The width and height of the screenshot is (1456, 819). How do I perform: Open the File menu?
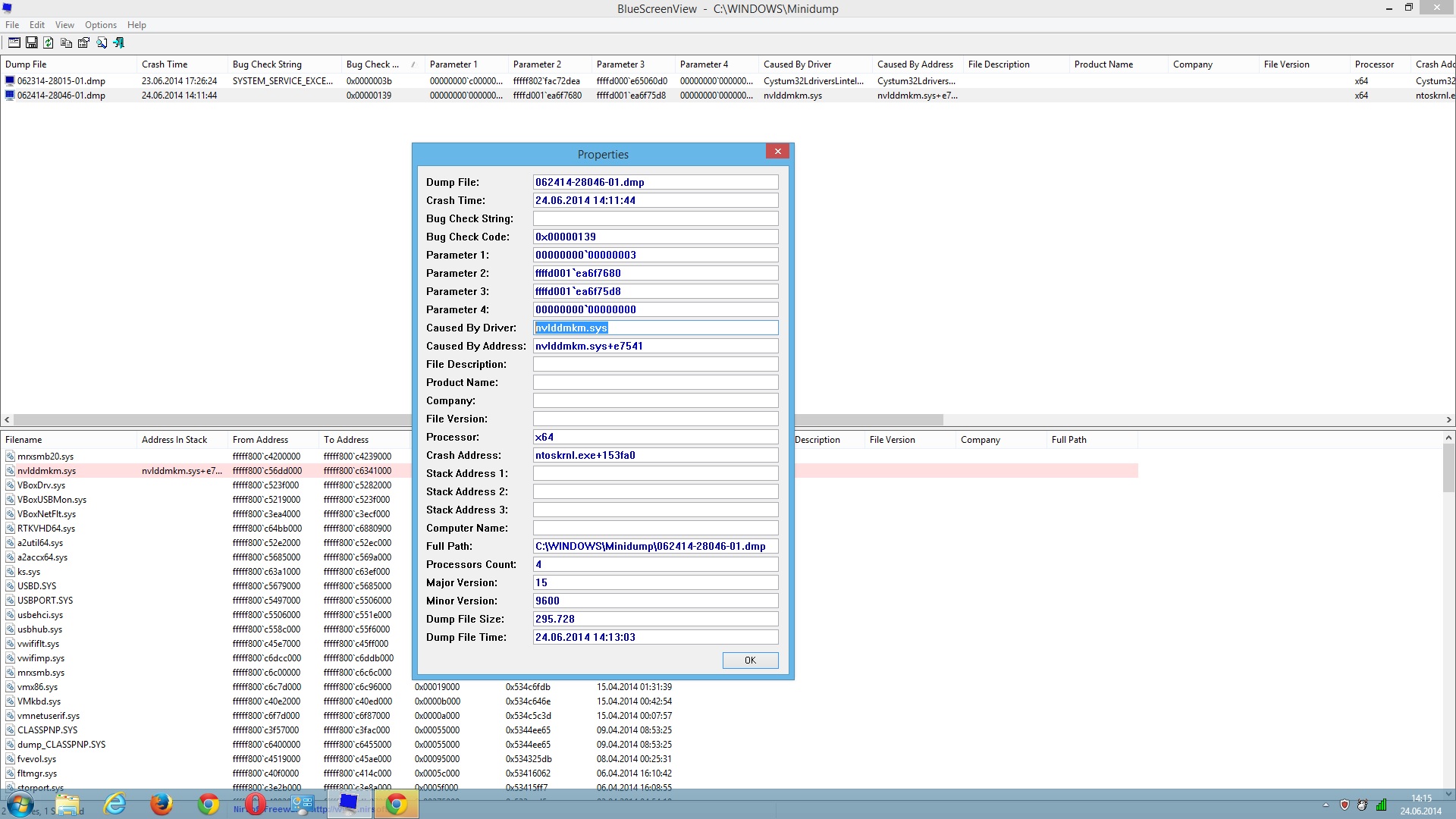click(x=12, y=25)
